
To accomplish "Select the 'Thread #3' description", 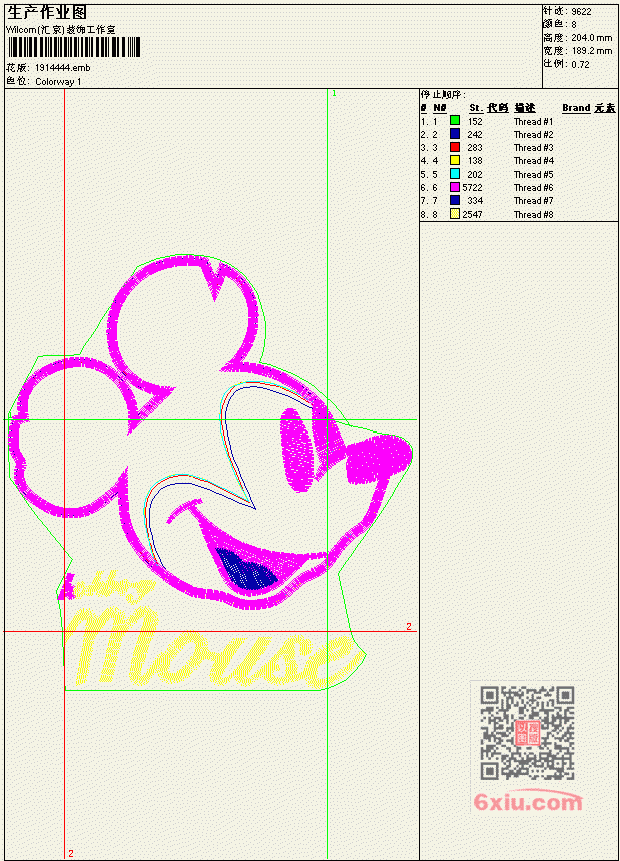I will (533, 148).
